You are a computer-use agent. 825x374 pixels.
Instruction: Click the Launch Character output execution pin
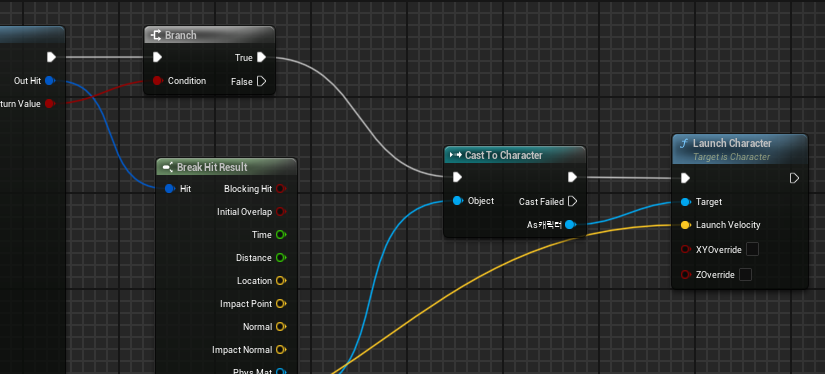point(794,178)
